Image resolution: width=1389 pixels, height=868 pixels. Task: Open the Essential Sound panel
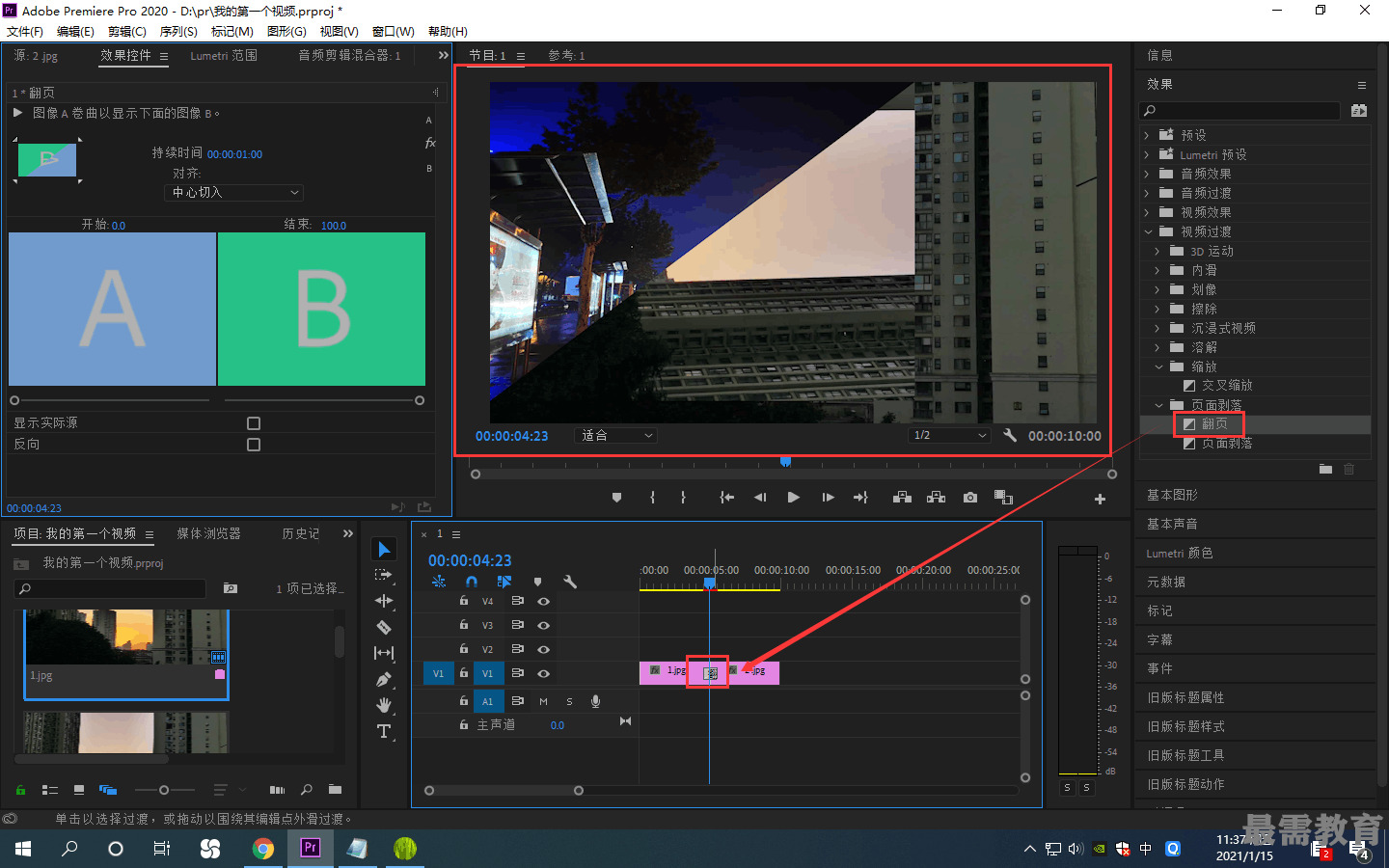click(x=1172, y=524)
